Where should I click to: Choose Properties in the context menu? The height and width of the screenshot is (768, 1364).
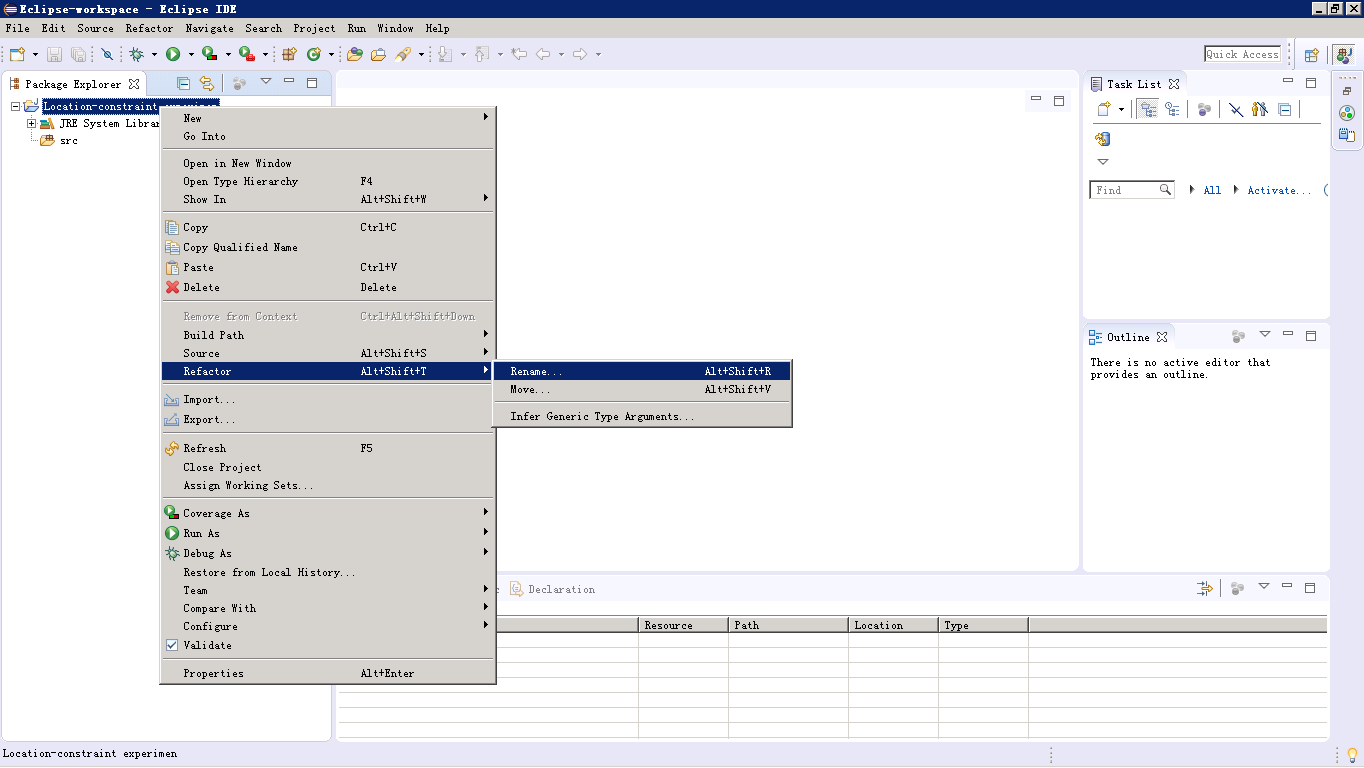[x=328, y=673]
